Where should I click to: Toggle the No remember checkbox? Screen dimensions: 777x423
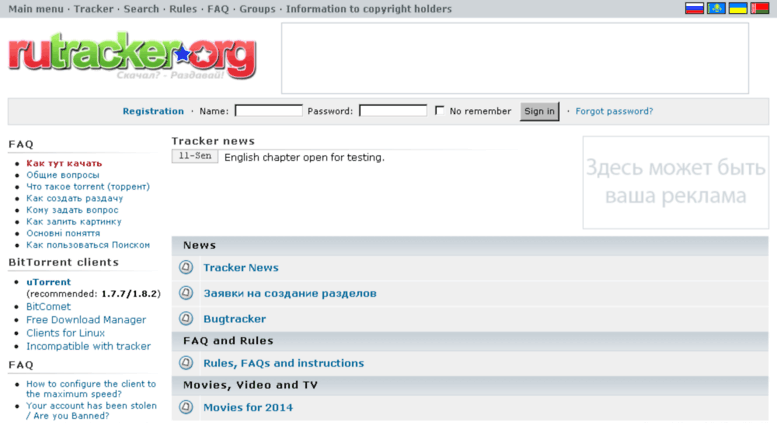point(439,110)
